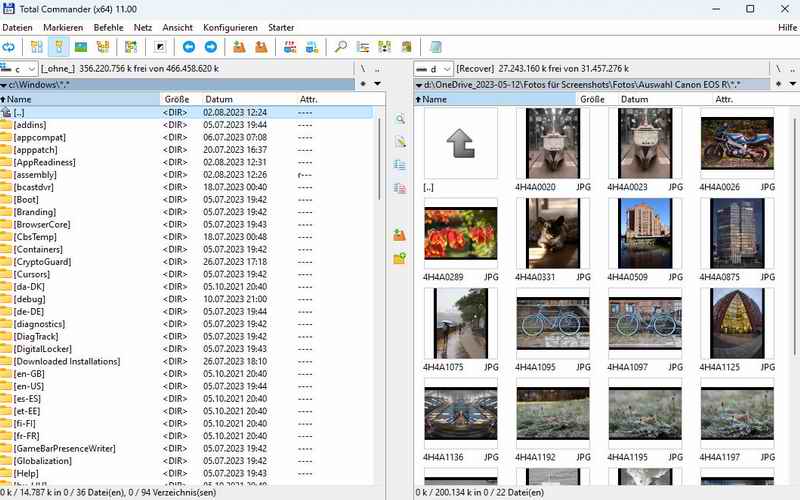Open file search with the magnifier icon
The width and height of the screenshot is (800, 500).
pyautogui.click(x=341, y=47)
